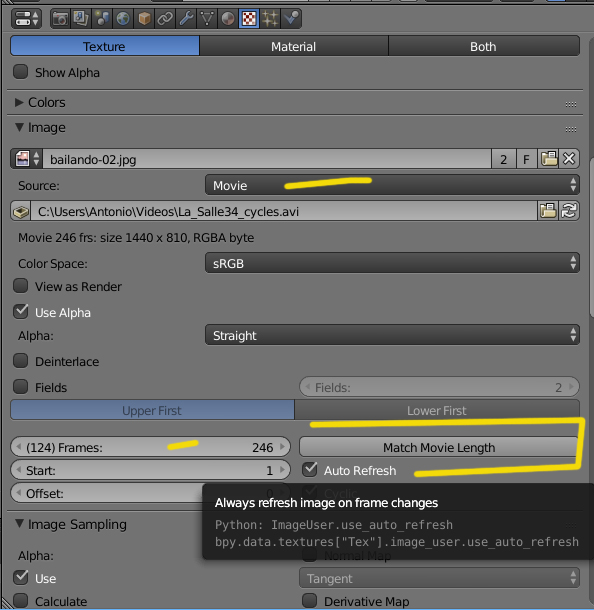The width and height of the screenshot is (594, 610).
Task: Open the editor type selector icon
Action: point(26,18)
